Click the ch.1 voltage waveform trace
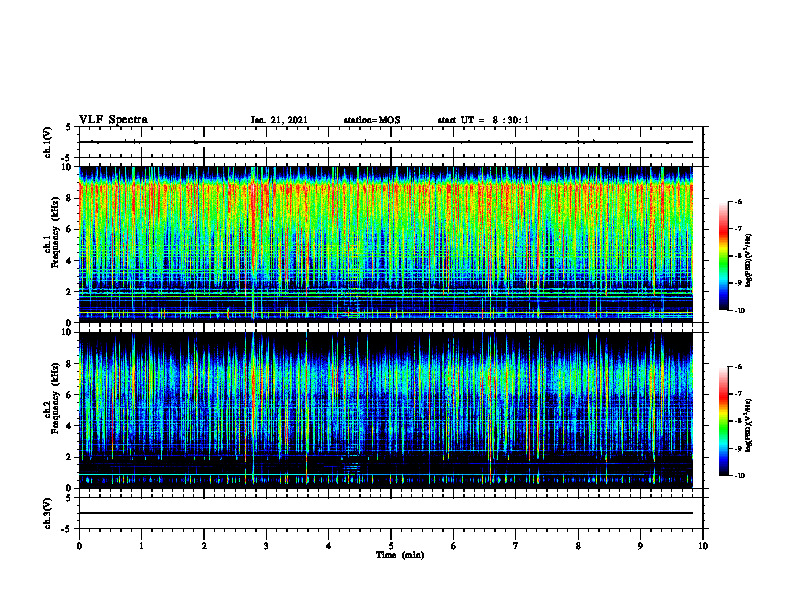The width and height of the screenshot is (792, 612). (x=386, y=142)
